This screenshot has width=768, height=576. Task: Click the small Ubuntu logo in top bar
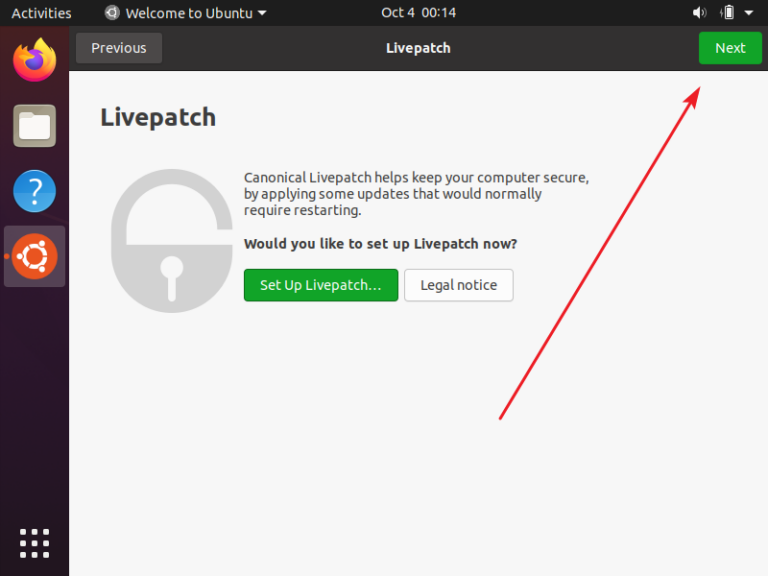(x=112, y=13)
